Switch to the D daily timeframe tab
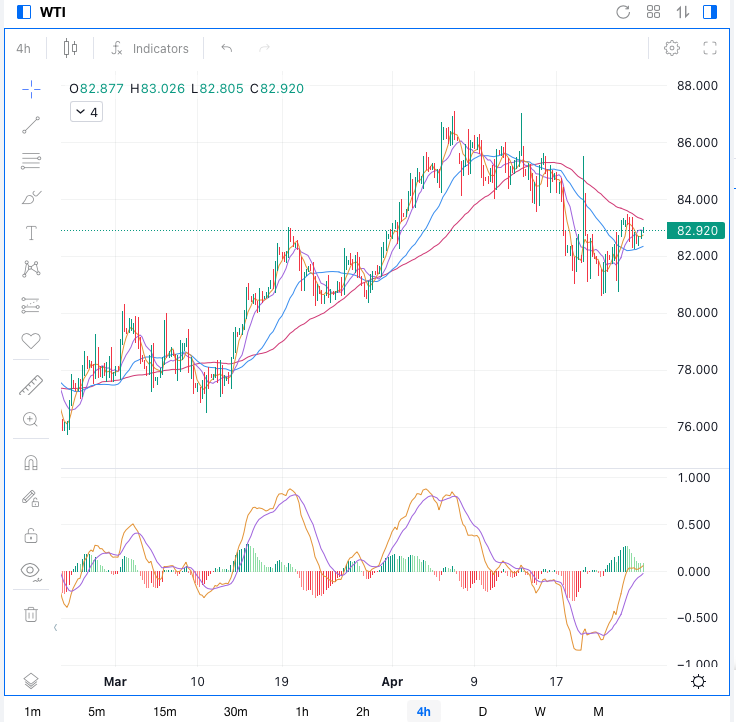 click(x=482, y=711)
